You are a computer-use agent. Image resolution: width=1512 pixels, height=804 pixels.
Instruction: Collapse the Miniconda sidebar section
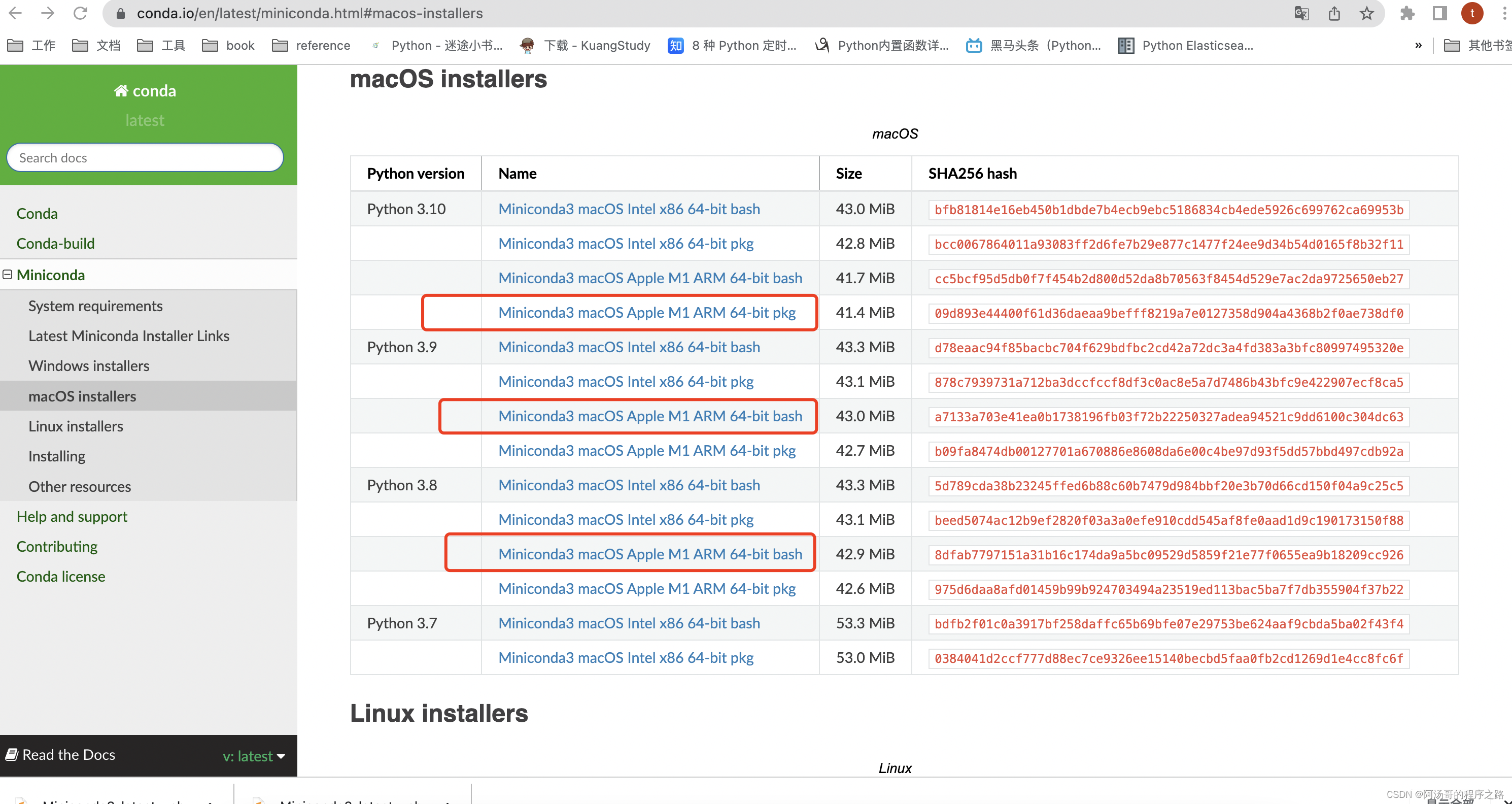coord(8,274)
